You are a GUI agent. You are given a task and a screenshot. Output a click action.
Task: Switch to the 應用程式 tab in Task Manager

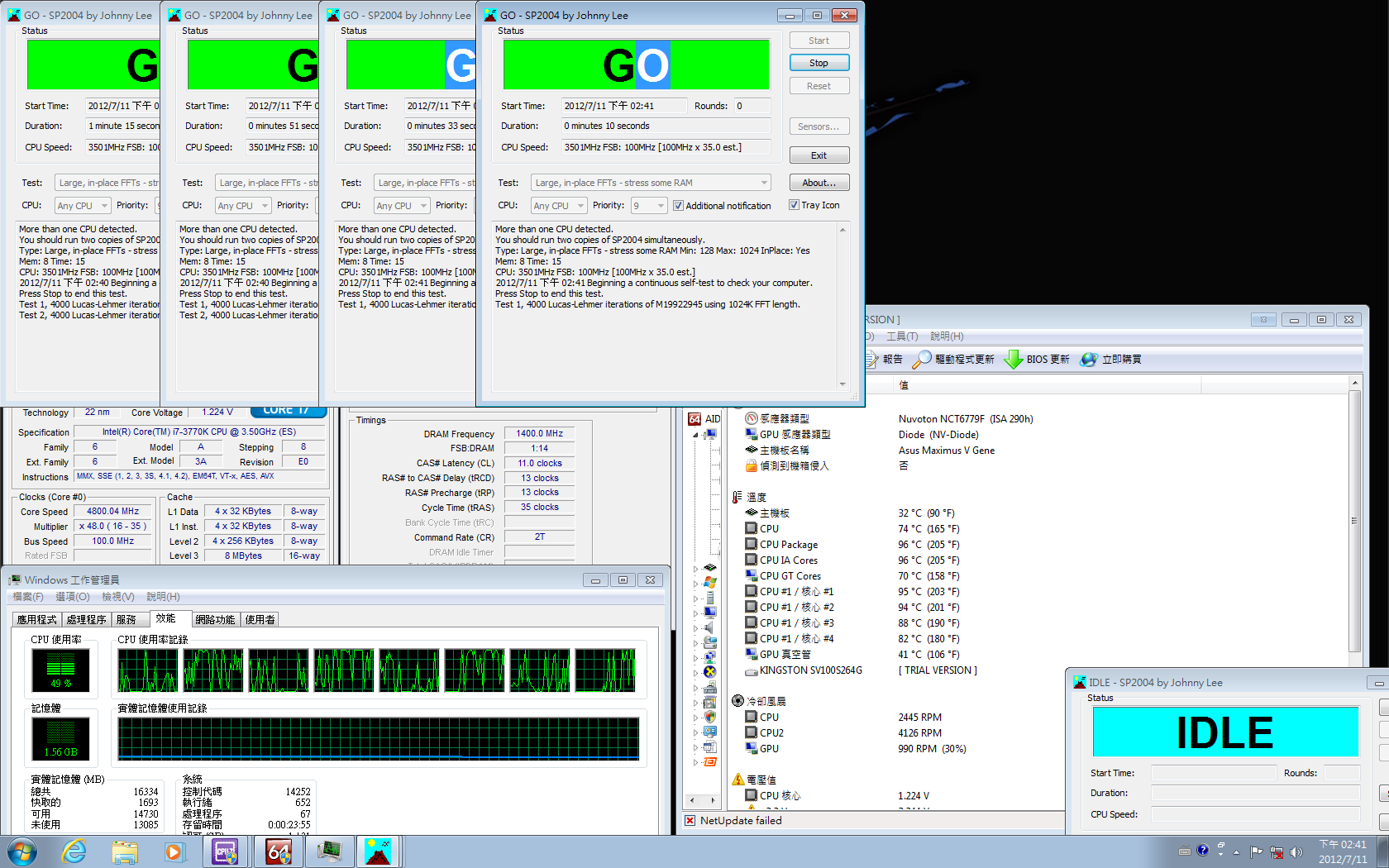[x=36, y=619]
